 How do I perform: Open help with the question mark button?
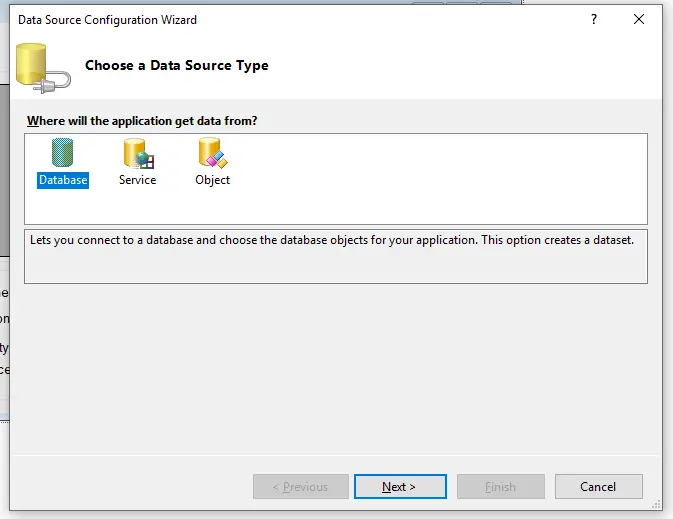(594, 19)
